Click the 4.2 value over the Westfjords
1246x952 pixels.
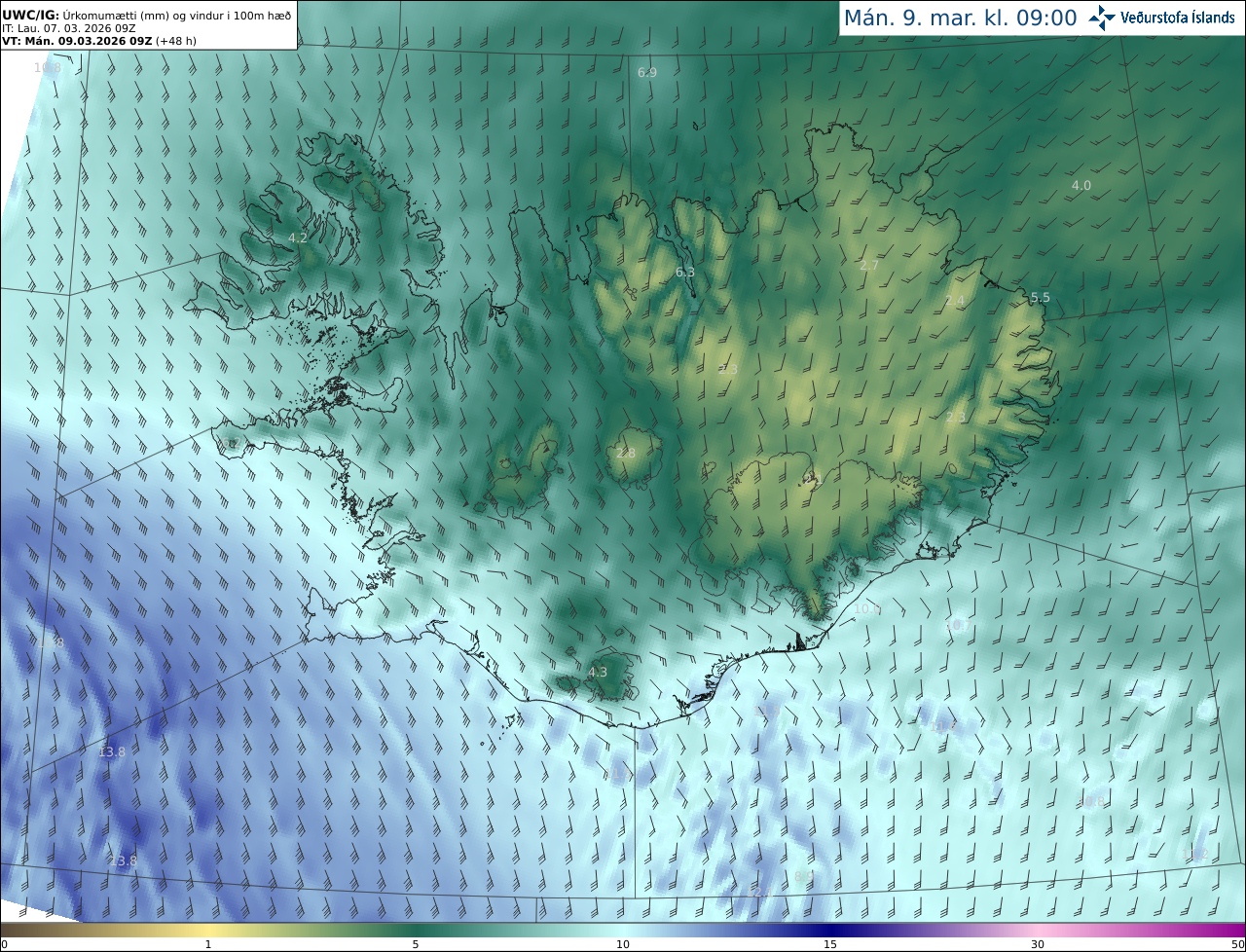coord(298,238)
